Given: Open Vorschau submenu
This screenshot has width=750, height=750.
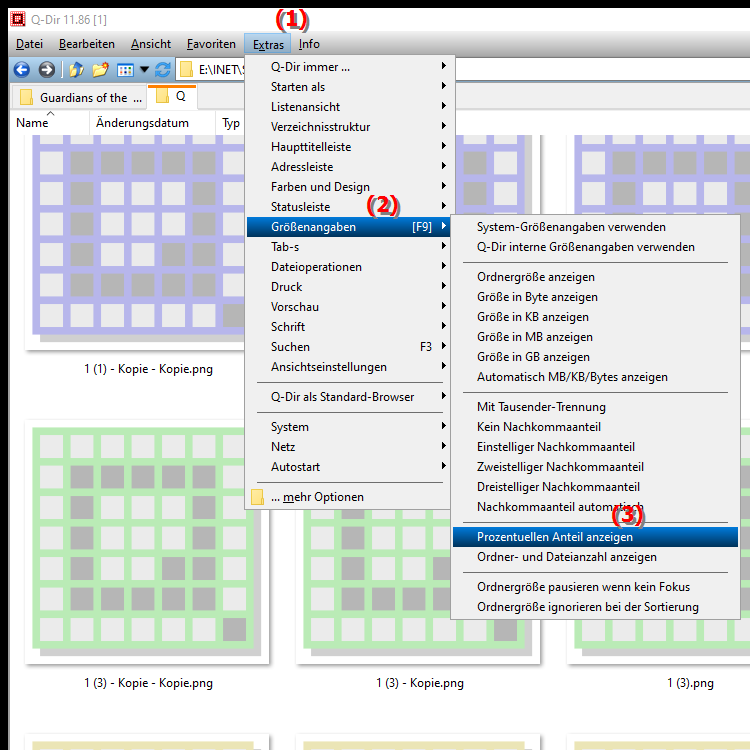Looking at the screenshot, I should (x=348, y=307).
